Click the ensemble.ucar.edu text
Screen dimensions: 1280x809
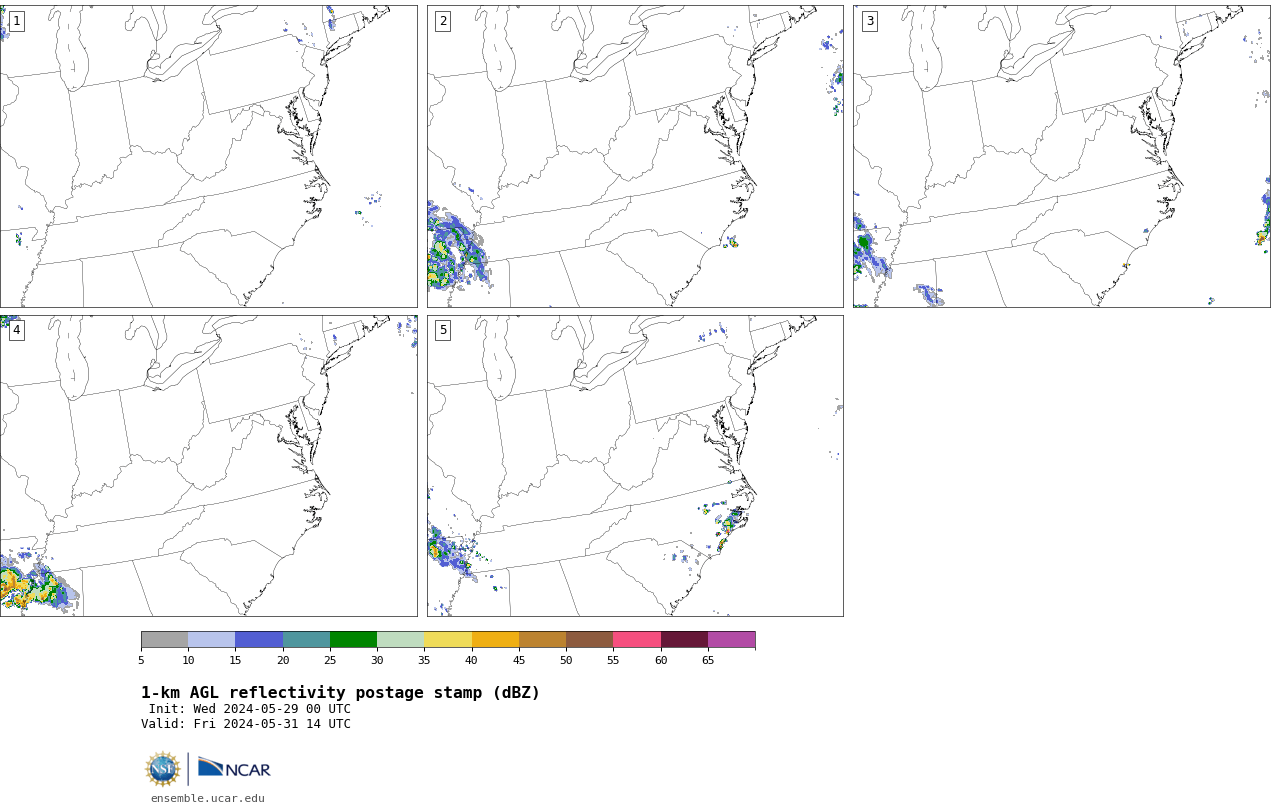pyautogui.click(x=208, y=798)
